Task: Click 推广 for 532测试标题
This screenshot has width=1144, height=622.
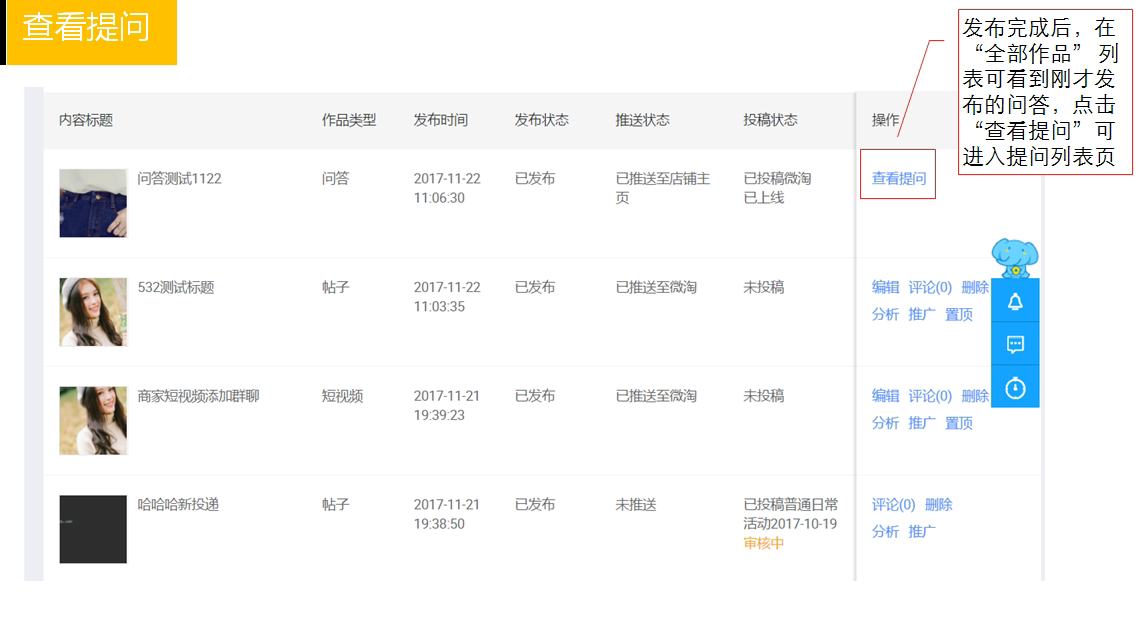Action: 921,314
